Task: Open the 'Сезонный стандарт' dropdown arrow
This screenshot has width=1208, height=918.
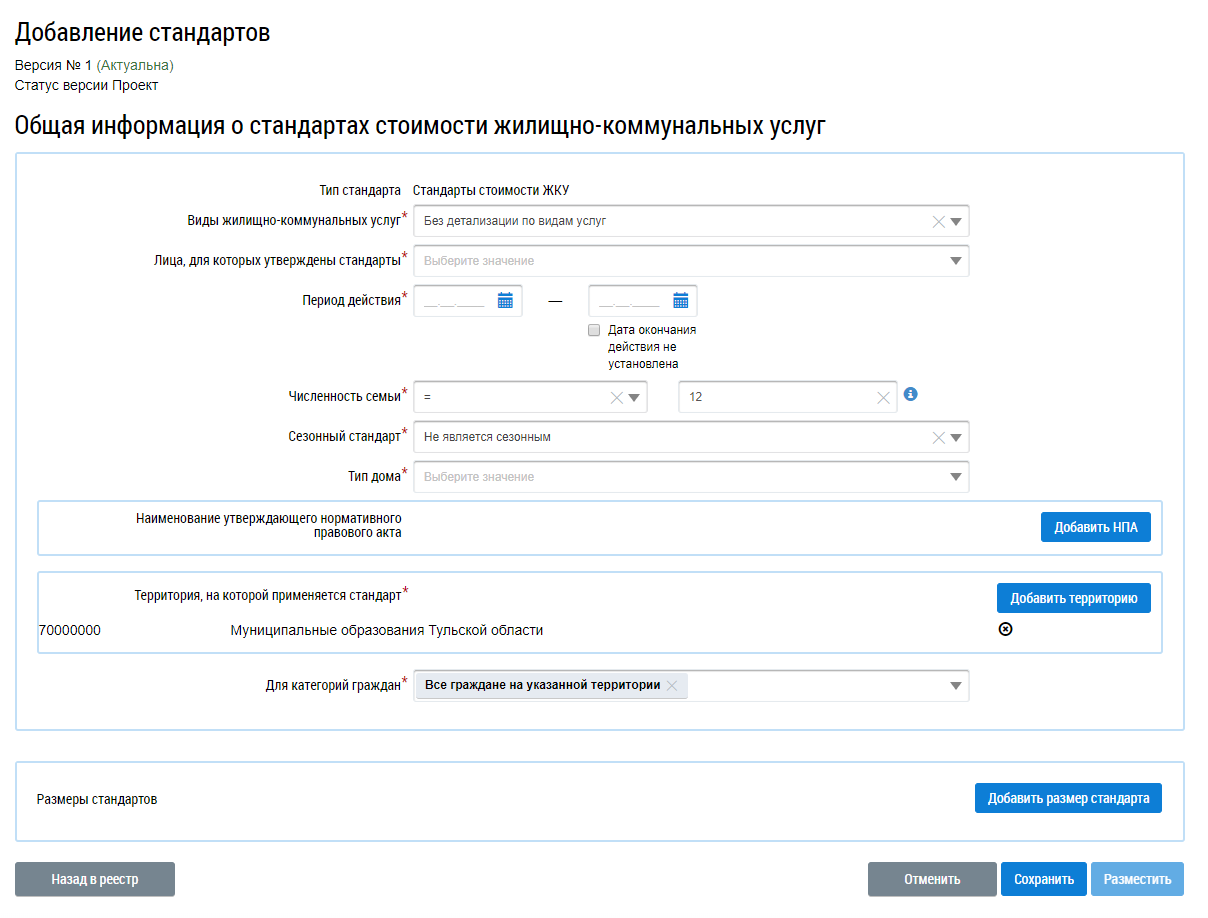Action: [x=957, y=438]
